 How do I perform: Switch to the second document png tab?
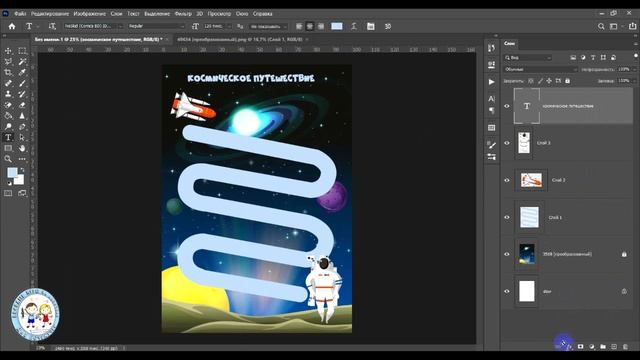click(241, 40)
